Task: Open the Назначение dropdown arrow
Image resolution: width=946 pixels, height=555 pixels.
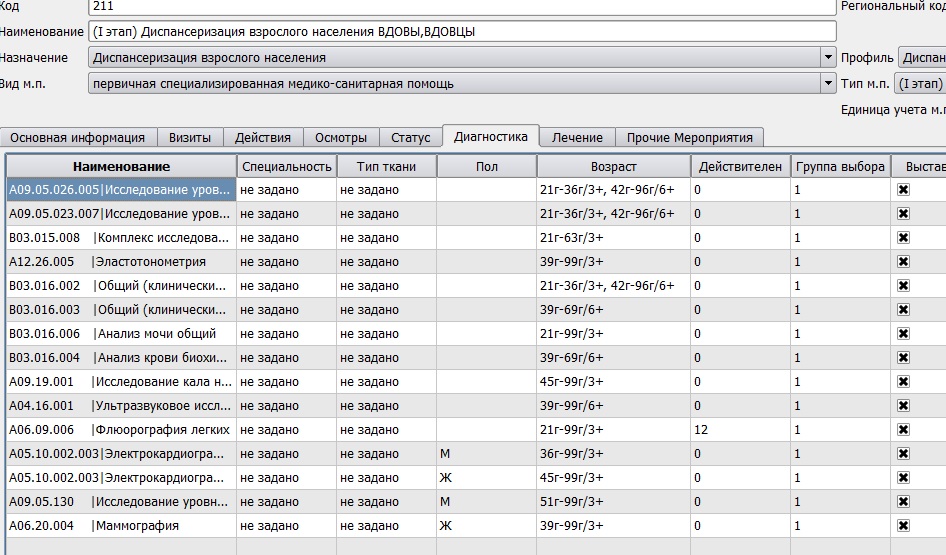Action: pyautogui.click(x=828, y=58)
